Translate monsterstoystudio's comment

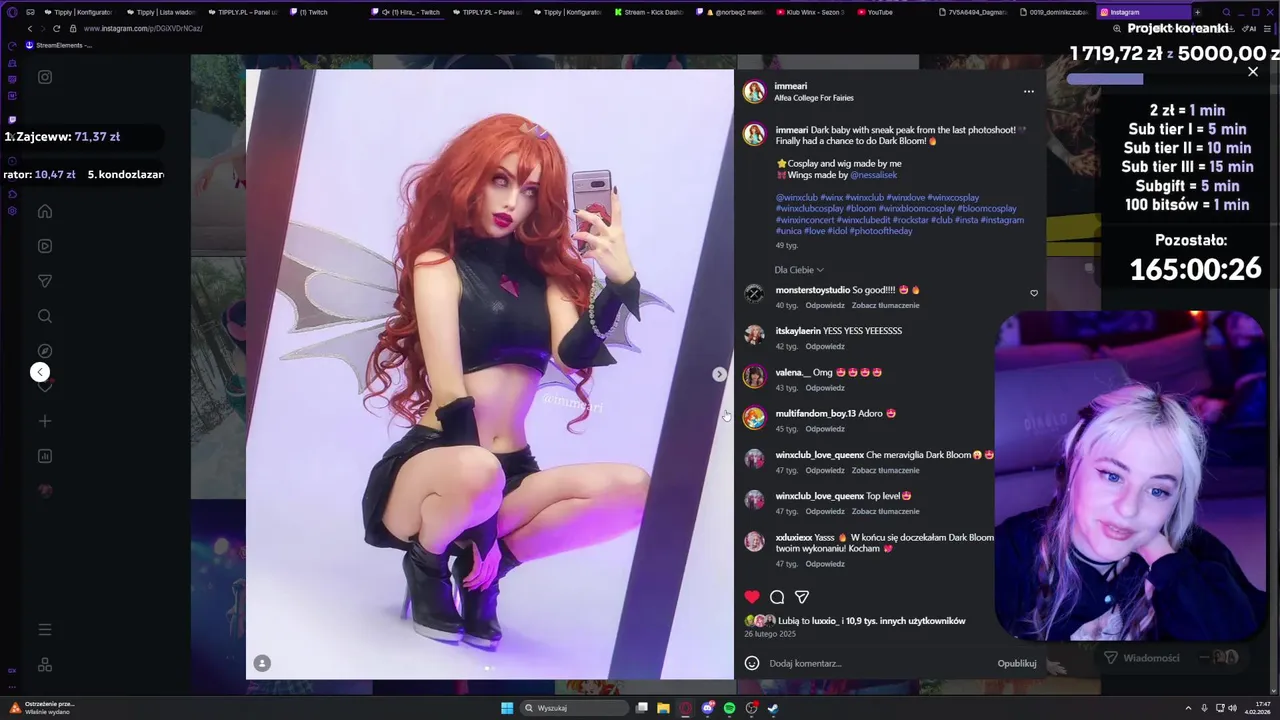click(x=885, y=305)
